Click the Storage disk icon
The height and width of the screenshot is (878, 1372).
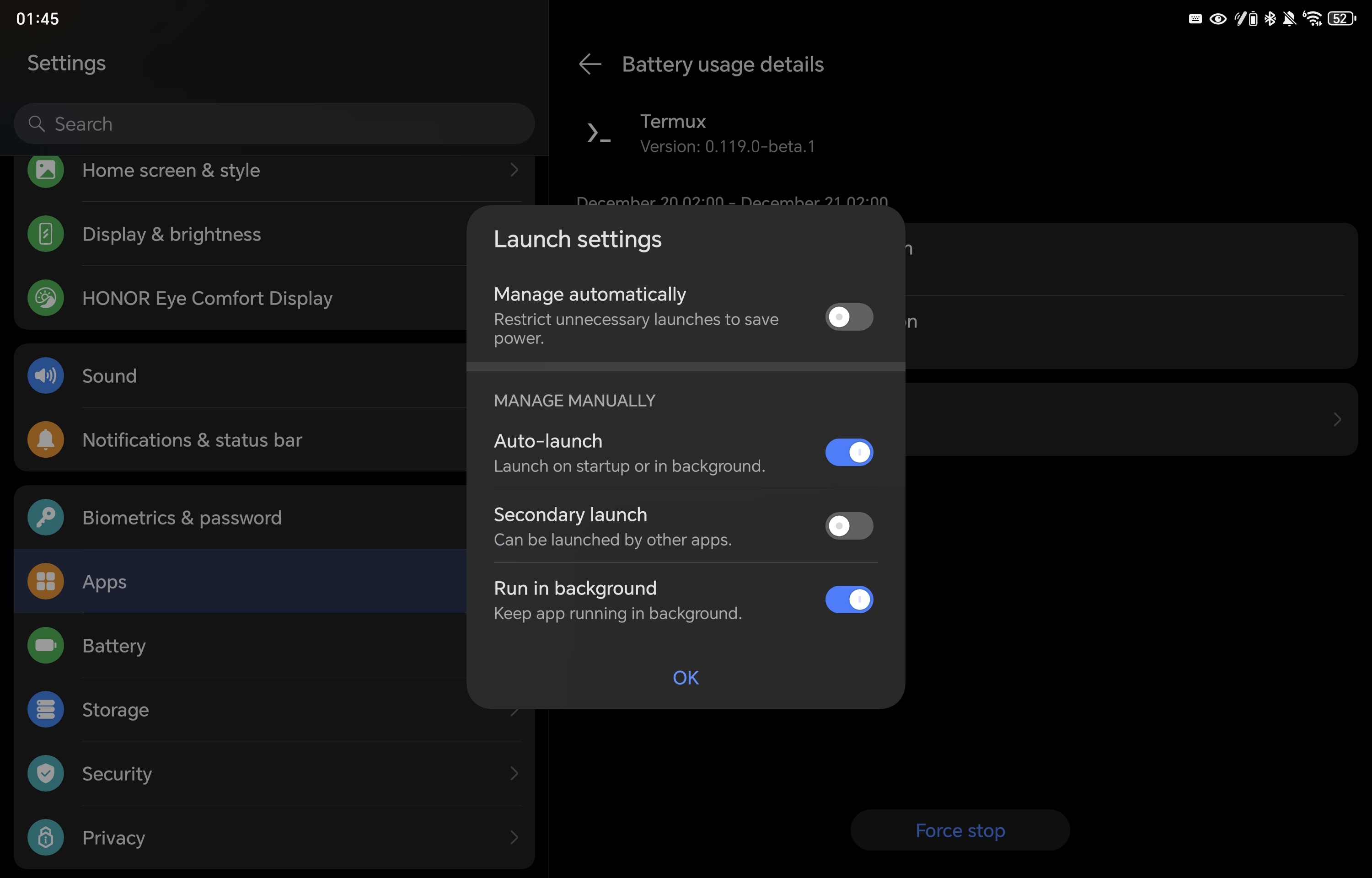[x=46, y=709]
